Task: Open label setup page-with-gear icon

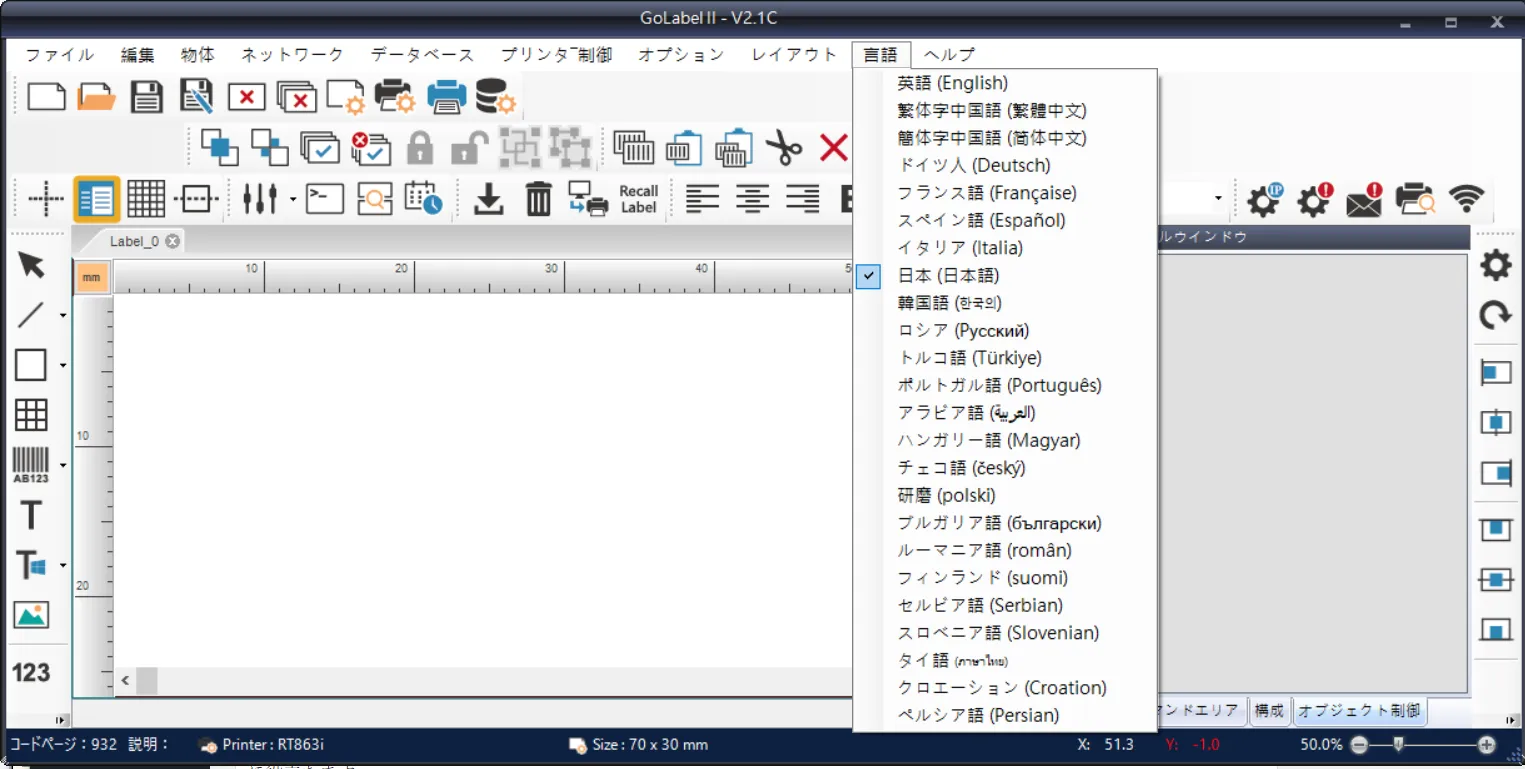Action: [x=346, y=97]
